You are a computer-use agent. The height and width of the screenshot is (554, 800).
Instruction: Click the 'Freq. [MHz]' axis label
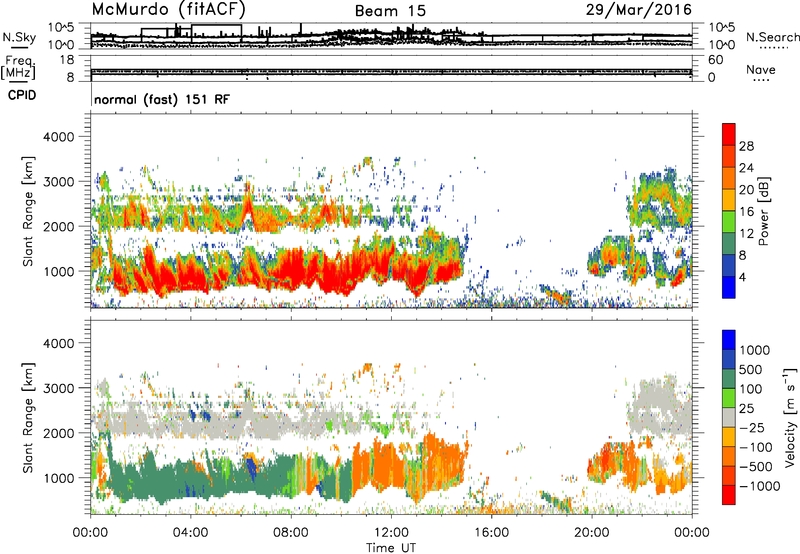[x=18, y=67]
